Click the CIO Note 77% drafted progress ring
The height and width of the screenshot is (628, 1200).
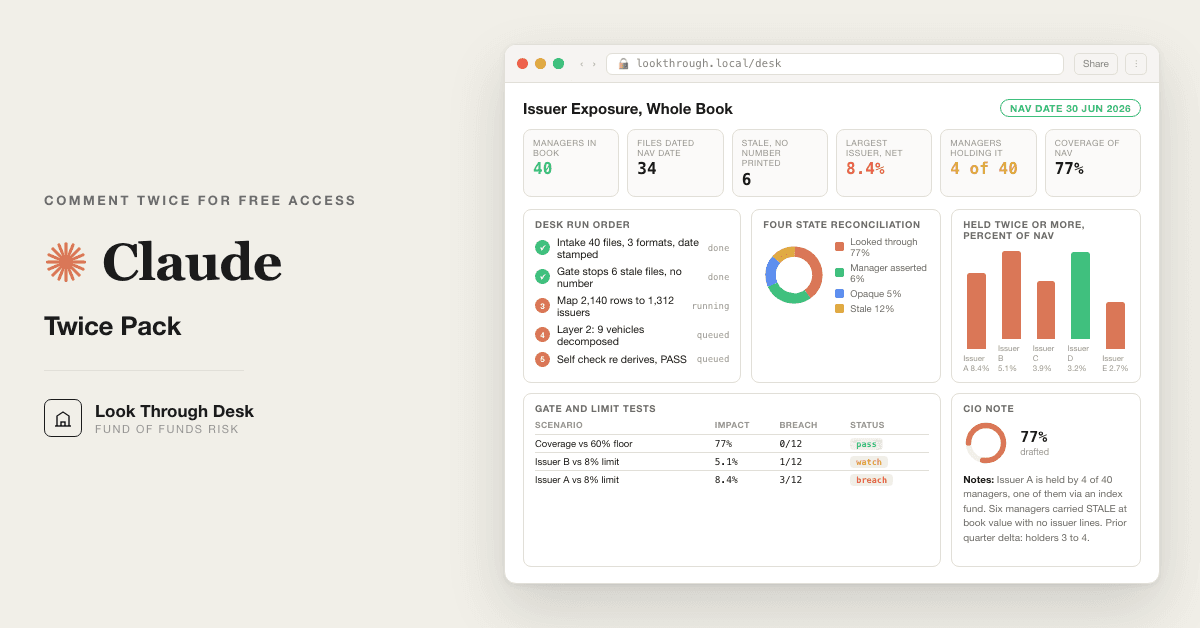[986, 443]
